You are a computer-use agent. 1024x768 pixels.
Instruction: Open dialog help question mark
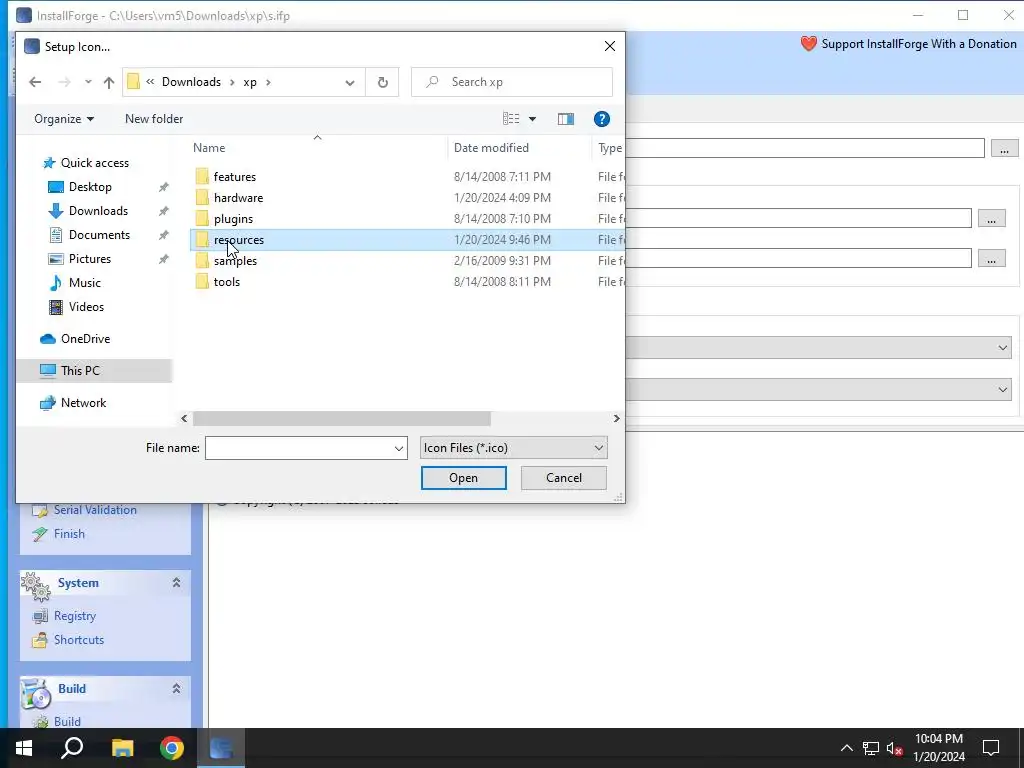pyautogui.click(x=601, y=119)
